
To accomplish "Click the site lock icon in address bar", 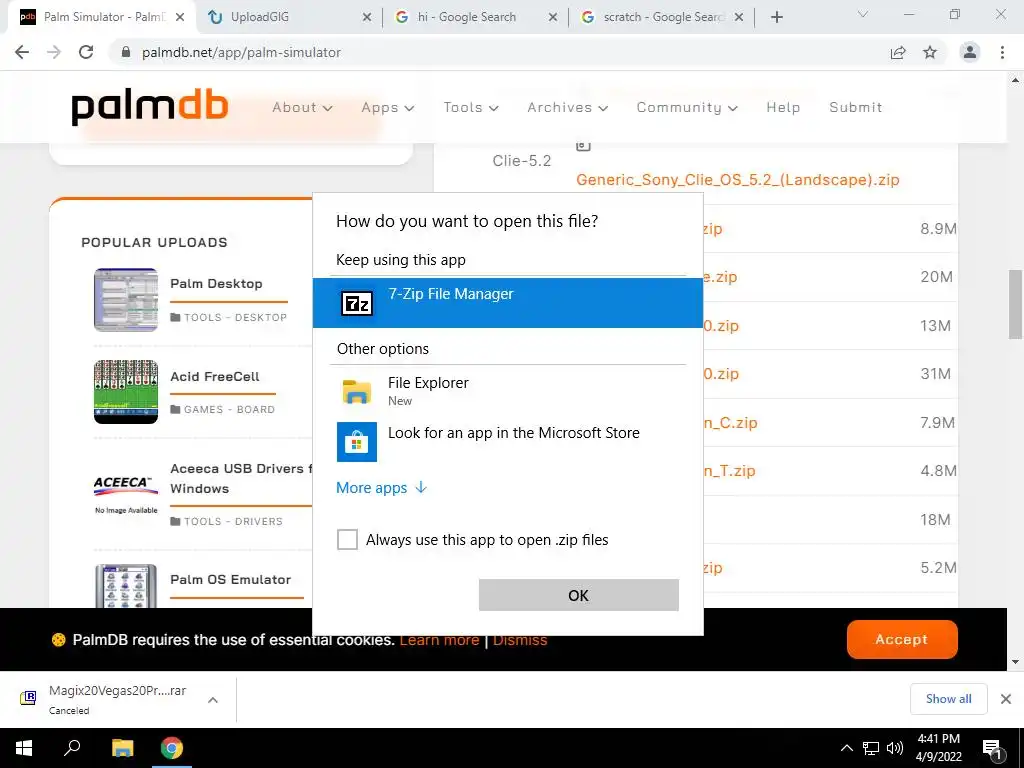I will (x=126, y=52).
